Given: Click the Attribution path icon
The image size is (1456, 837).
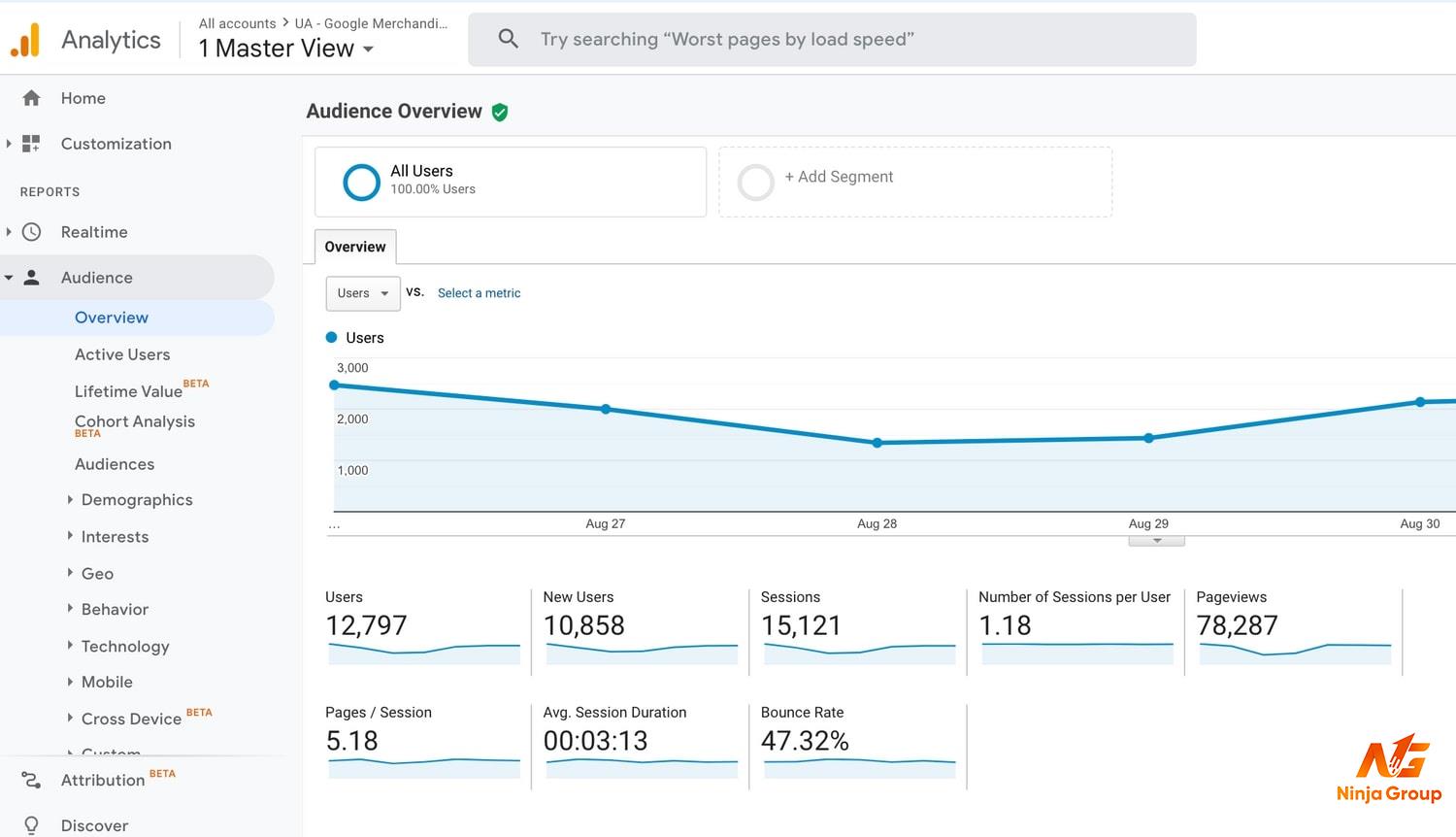Looking at the screenshot, I should pos(31,780).
